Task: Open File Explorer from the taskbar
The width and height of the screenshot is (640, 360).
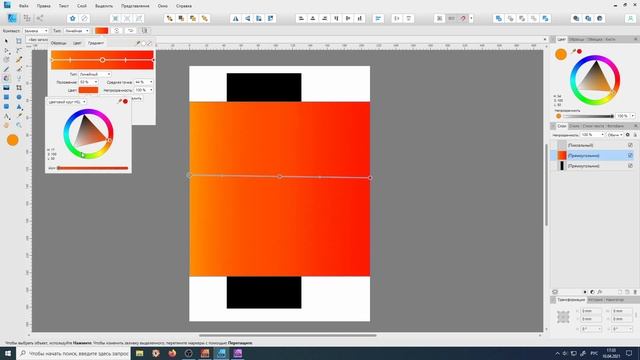Action: coord(140,353)
